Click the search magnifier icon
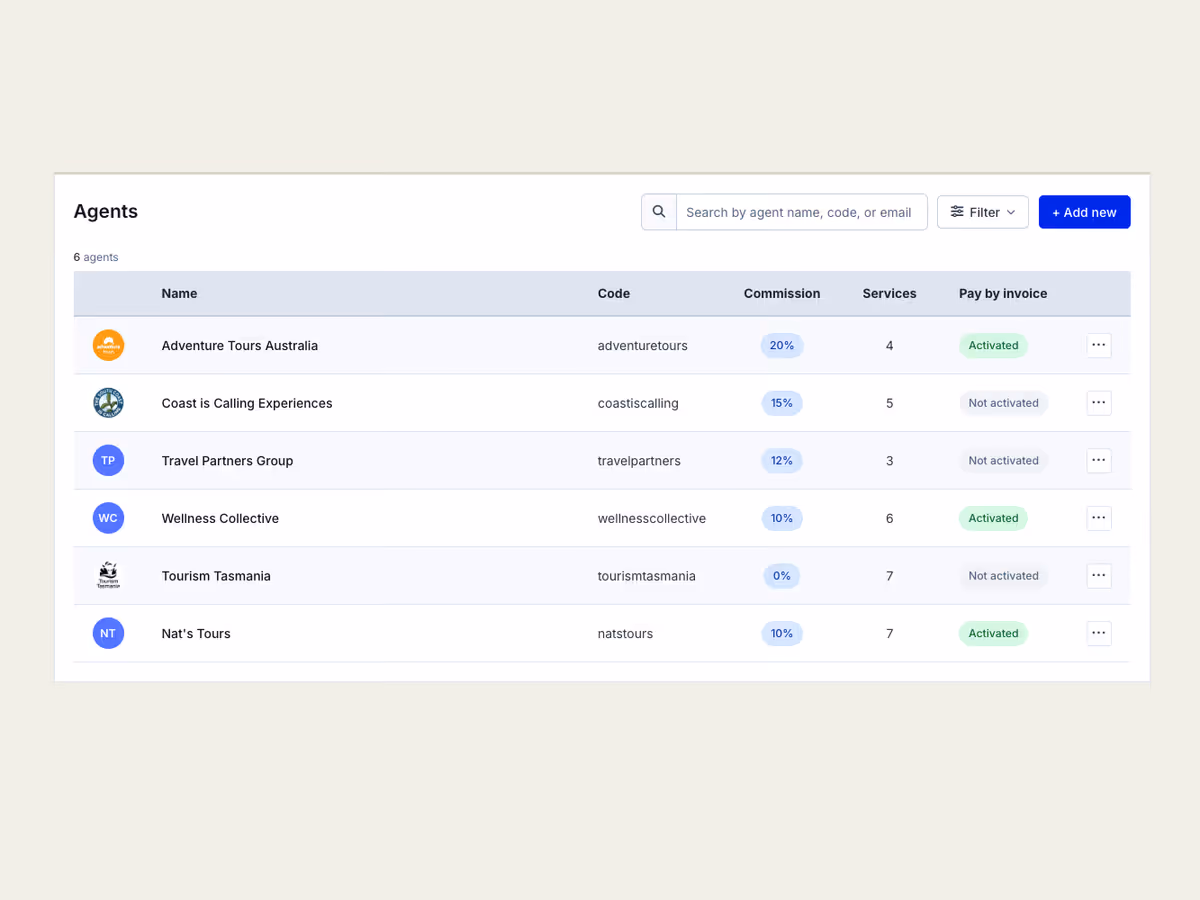Image resolution: width=1200 pixels, height=900 pixels. tap(659, 212)
